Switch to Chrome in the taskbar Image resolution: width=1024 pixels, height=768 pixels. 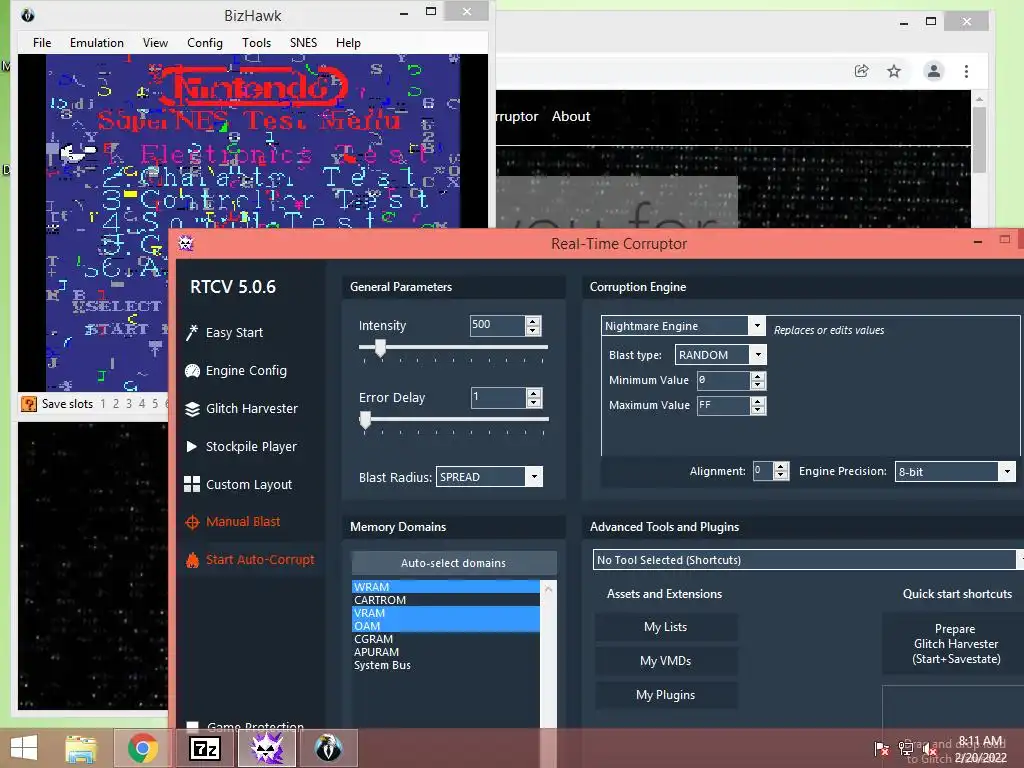click(x=142, y=748)
